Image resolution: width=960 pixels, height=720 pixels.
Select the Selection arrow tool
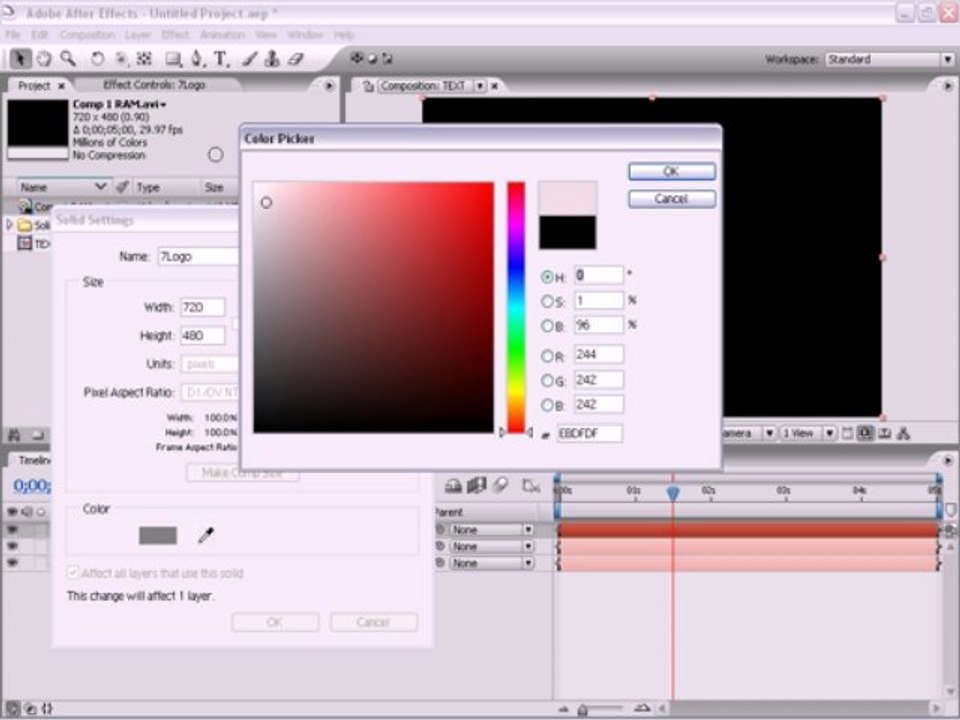[20, 59]
